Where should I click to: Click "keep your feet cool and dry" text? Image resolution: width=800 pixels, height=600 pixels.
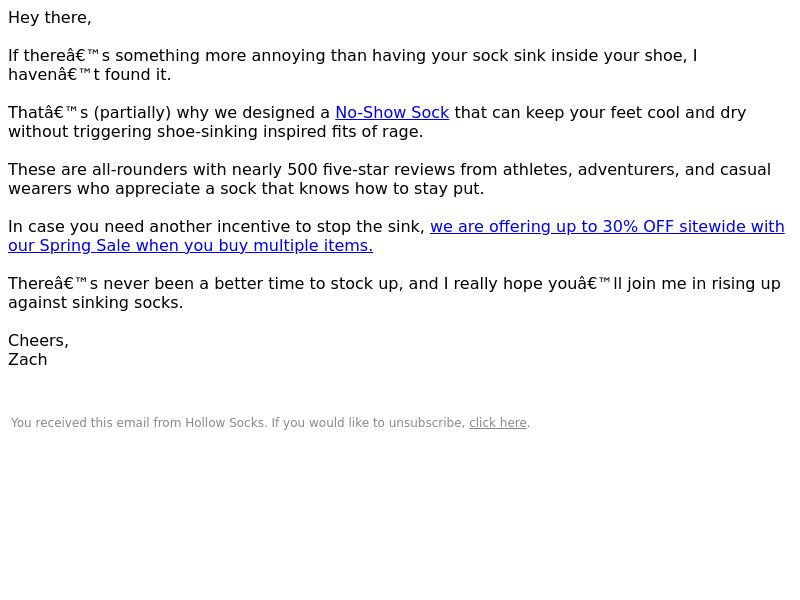click(x=636, y=112)
